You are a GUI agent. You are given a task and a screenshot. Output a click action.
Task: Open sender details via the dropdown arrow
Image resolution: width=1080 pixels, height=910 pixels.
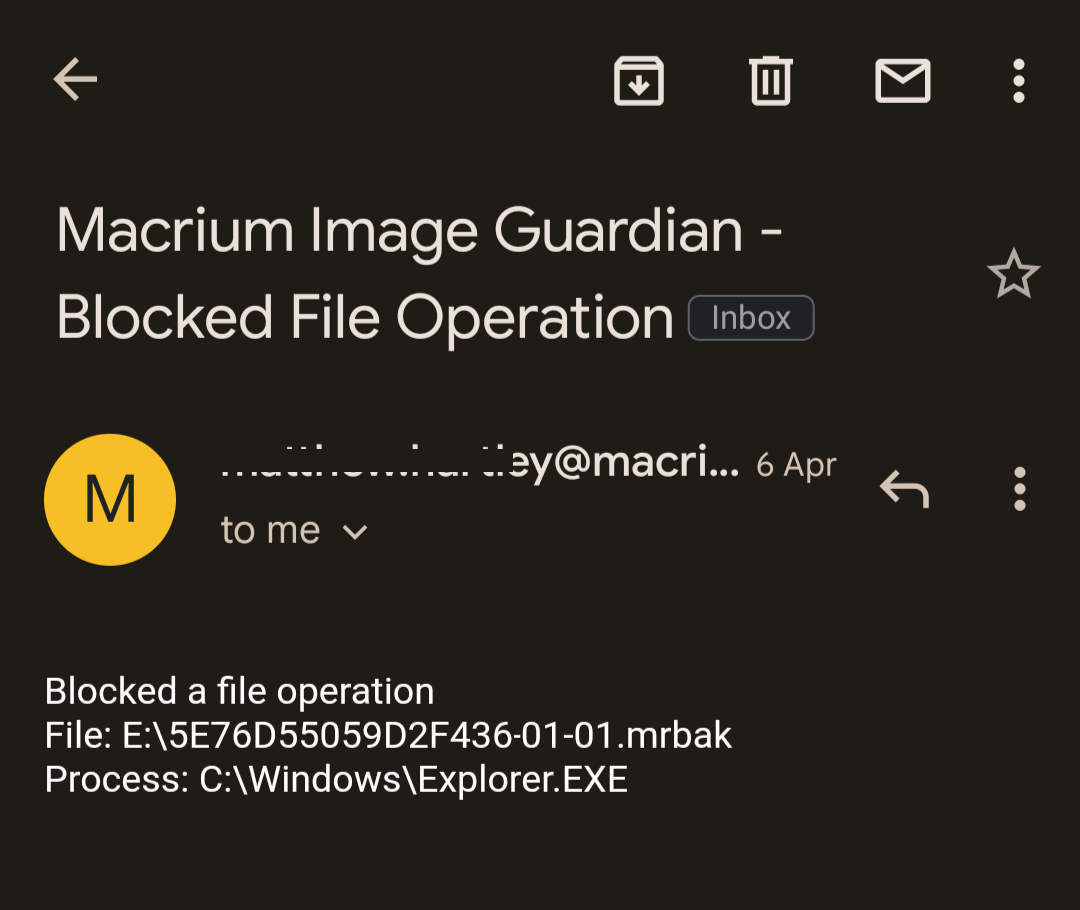[355, 532]
